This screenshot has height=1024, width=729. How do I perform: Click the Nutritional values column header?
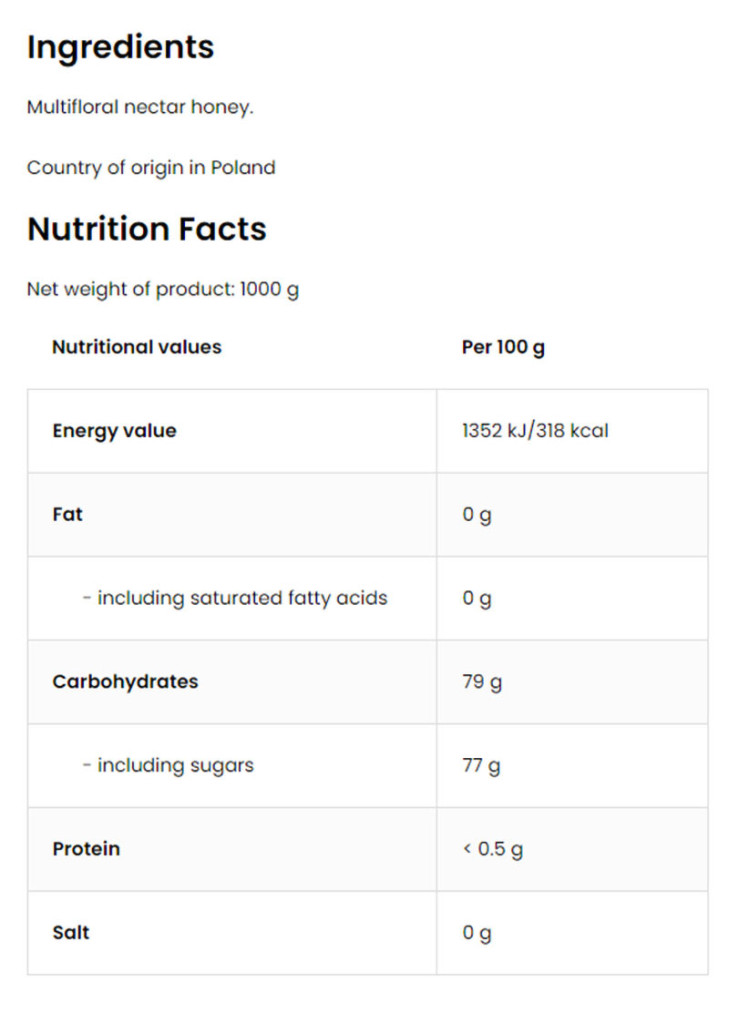tap(136, 347)
